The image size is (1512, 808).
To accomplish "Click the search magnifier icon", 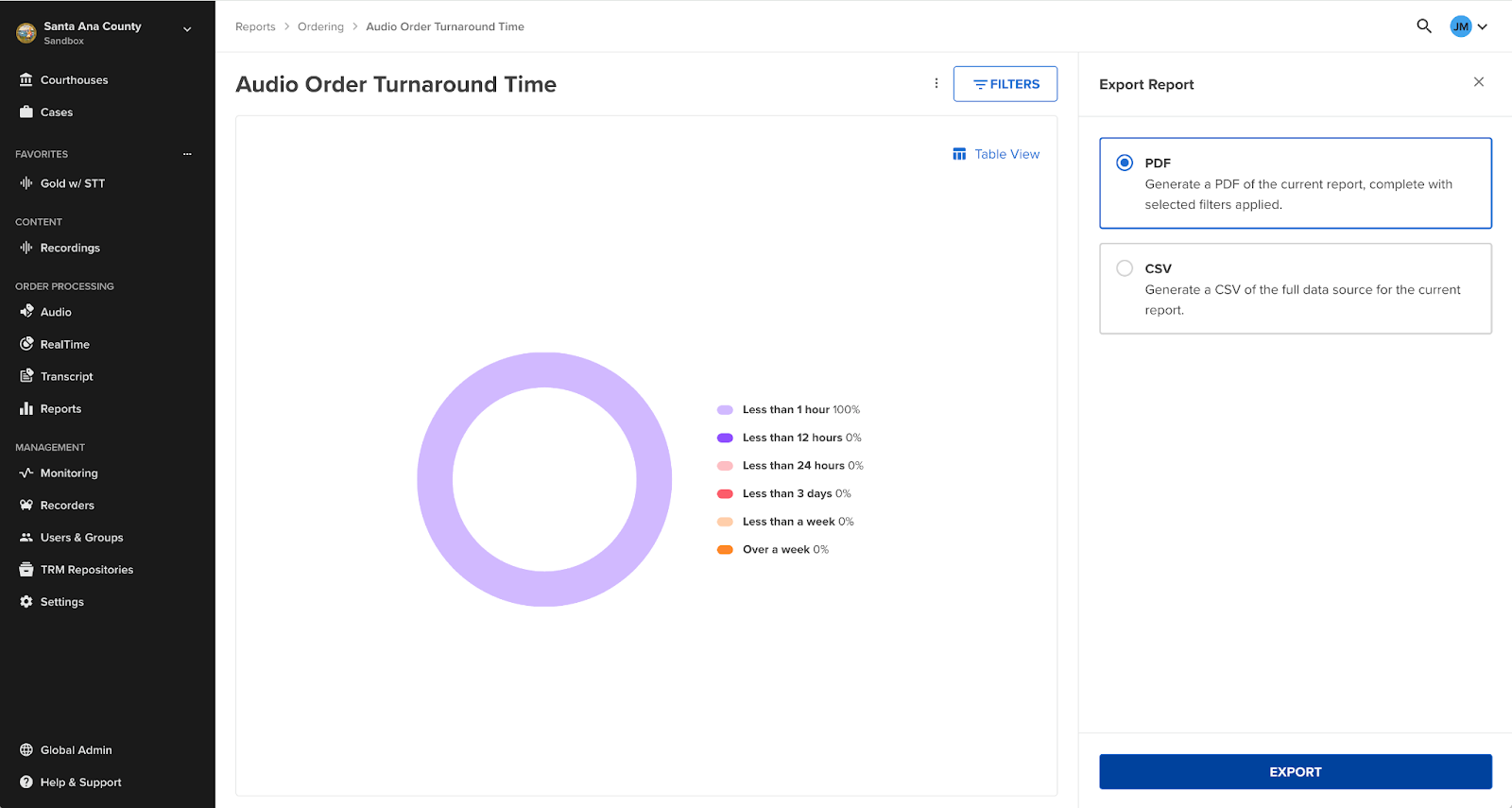I will coord(1424,26).
